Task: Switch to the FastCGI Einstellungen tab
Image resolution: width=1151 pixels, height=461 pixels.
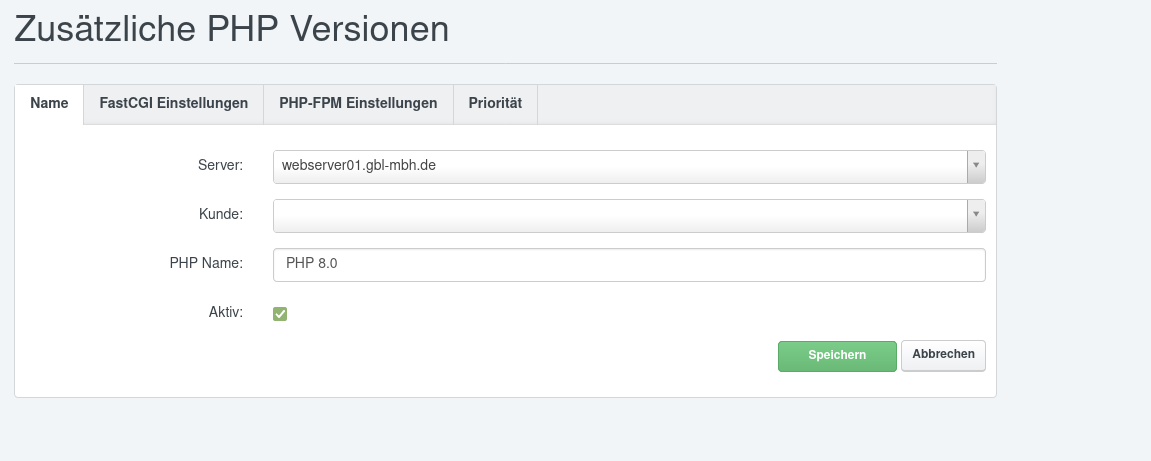Action: point(173,104)
